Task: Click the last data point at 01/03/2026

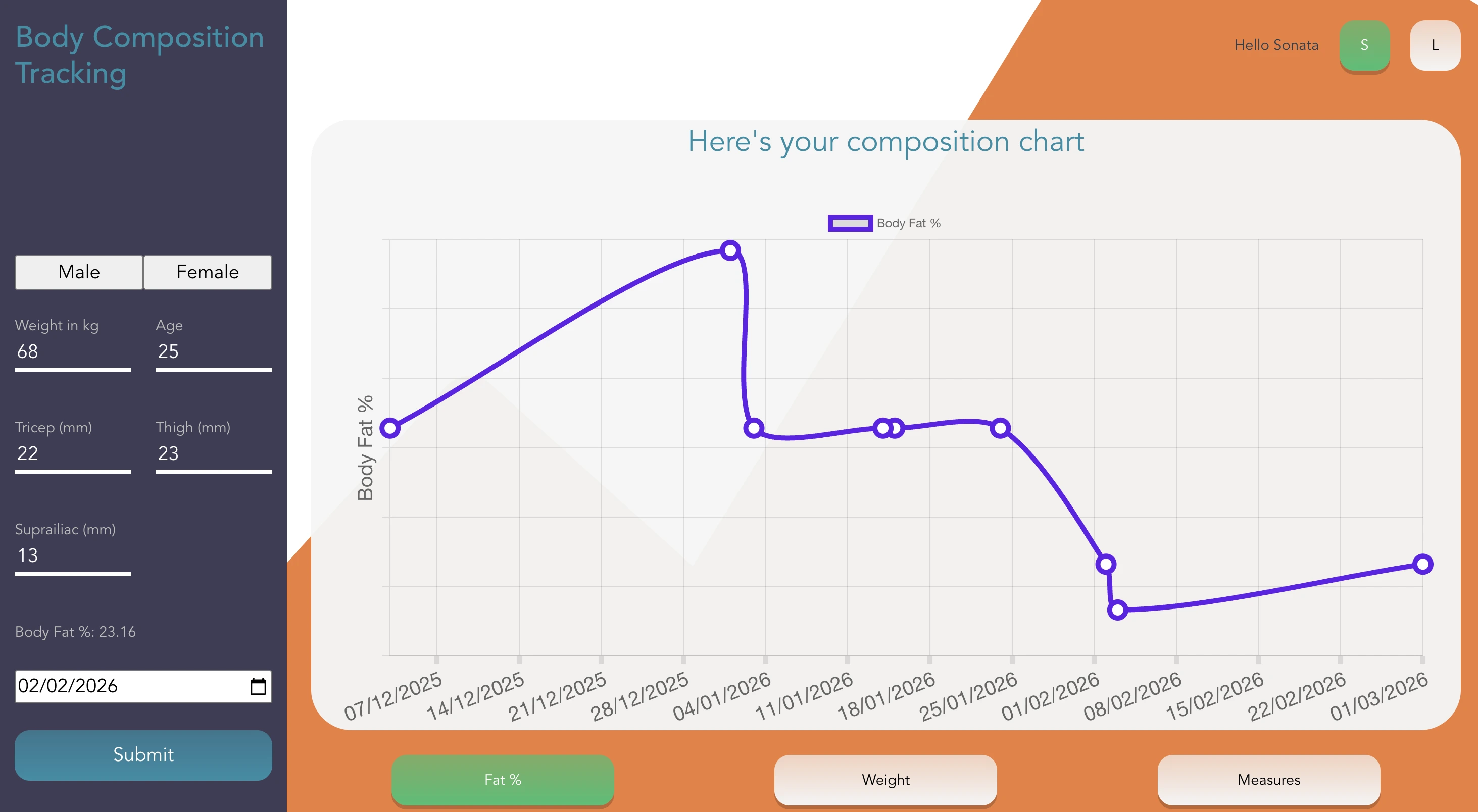Action: pyautogui.click(x=1422, y=564)
